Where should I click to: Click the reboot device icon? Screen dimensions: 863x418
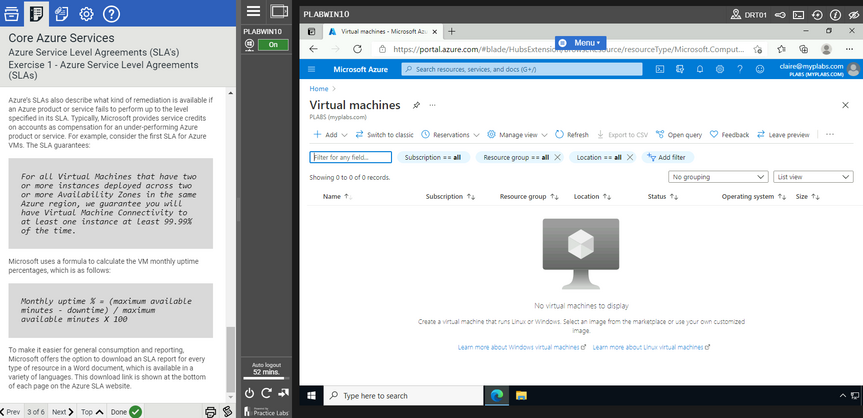click(x=266, y=393)
